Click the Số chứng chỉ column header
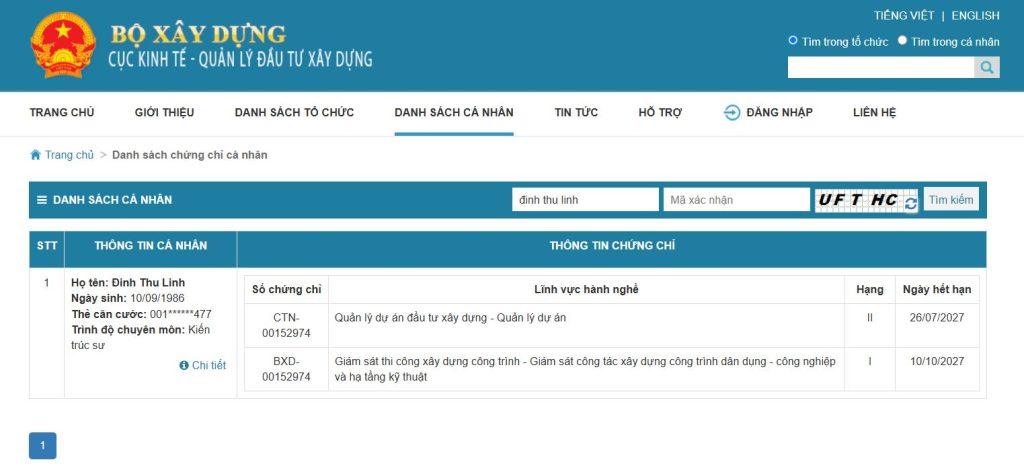 tap(286, 289)
